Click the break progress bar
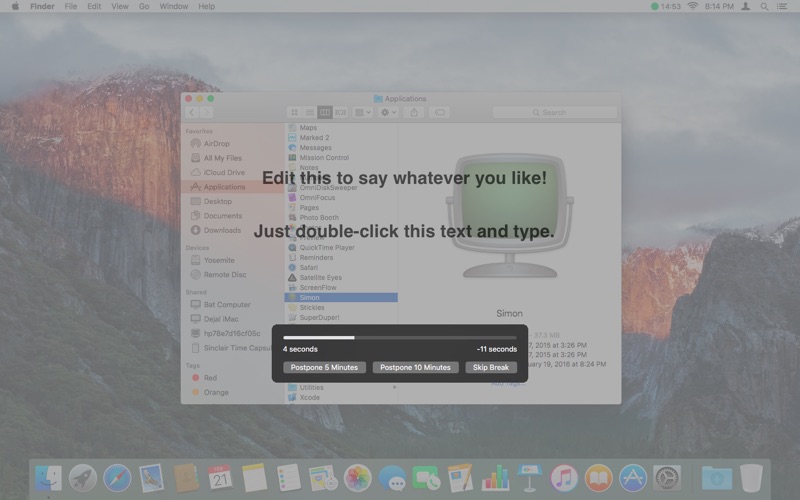800x500 pixels. (x=400, y=337)
